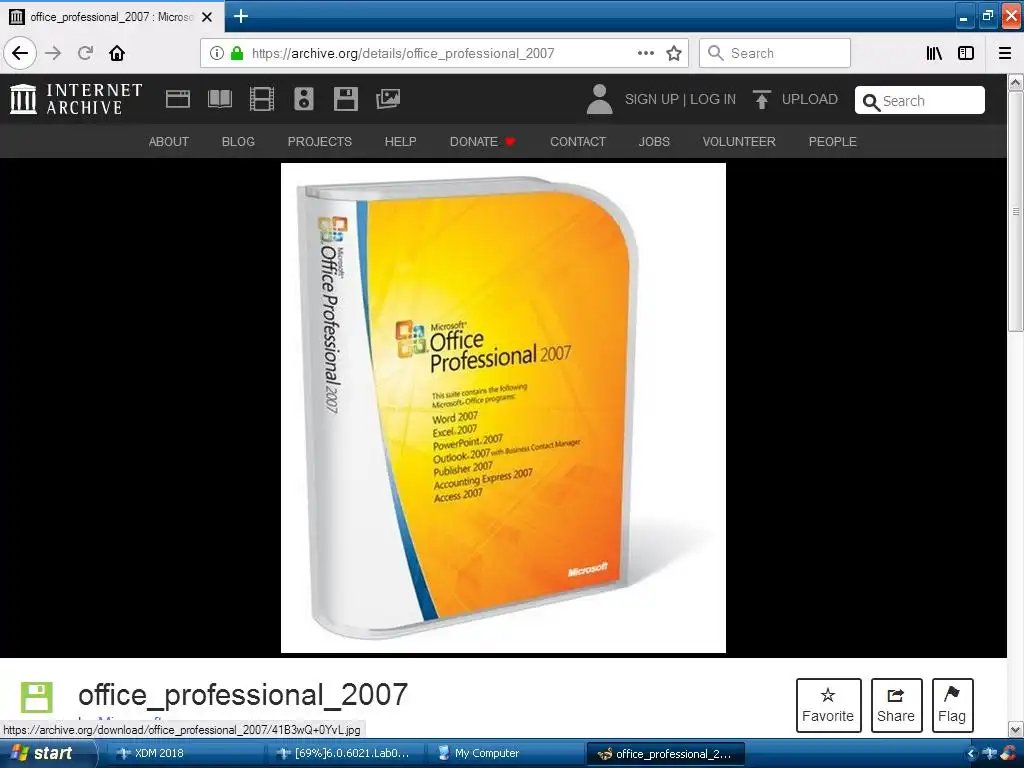Close the office_professional_2007 browser tab
Image resolution: width=1024 pixels, height=768 pixels.
click(x=207, y=17)
